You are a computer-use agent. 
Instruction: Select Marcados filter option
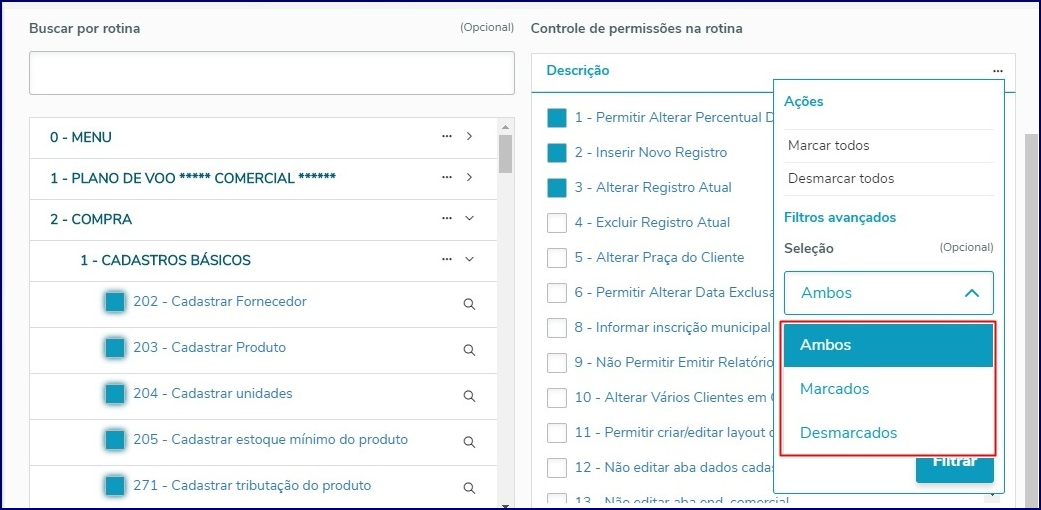[x=888, y=389]
